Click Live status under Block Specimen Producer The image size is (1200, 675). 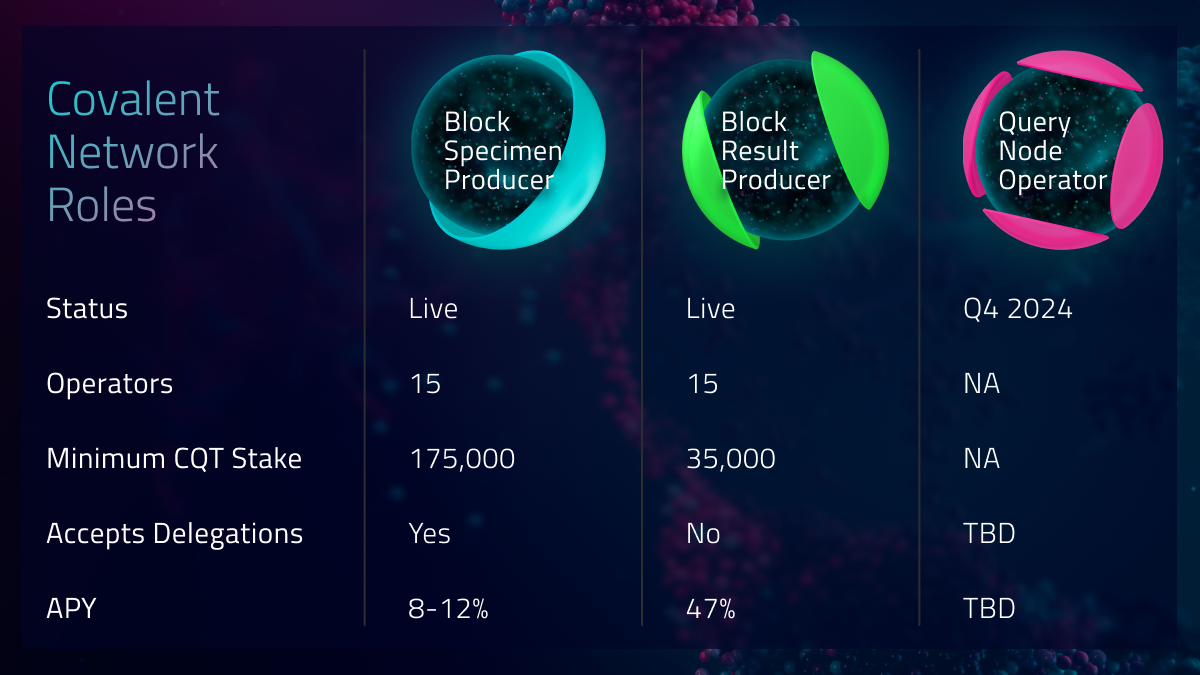[x=433, y=309]
